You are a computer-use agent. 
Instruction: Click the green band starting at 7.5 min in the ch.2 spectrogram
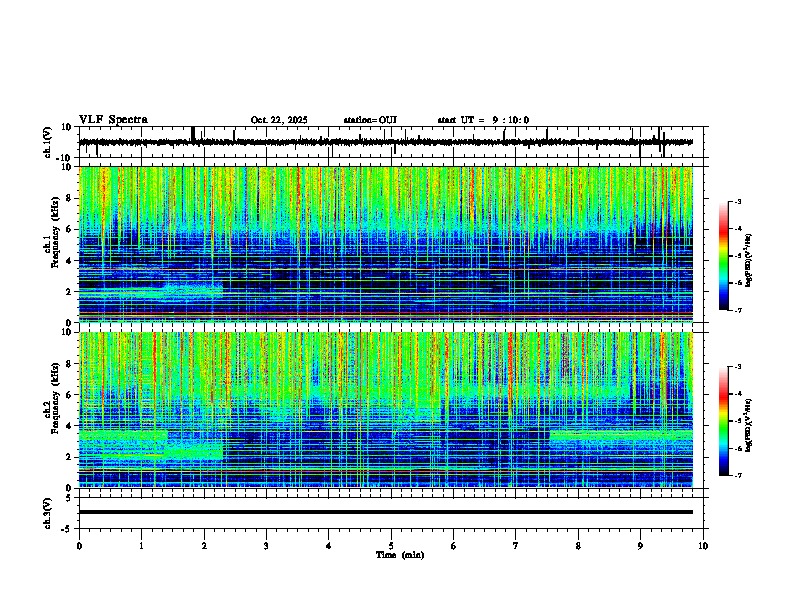pyautogui.click(x=621, y=435)
